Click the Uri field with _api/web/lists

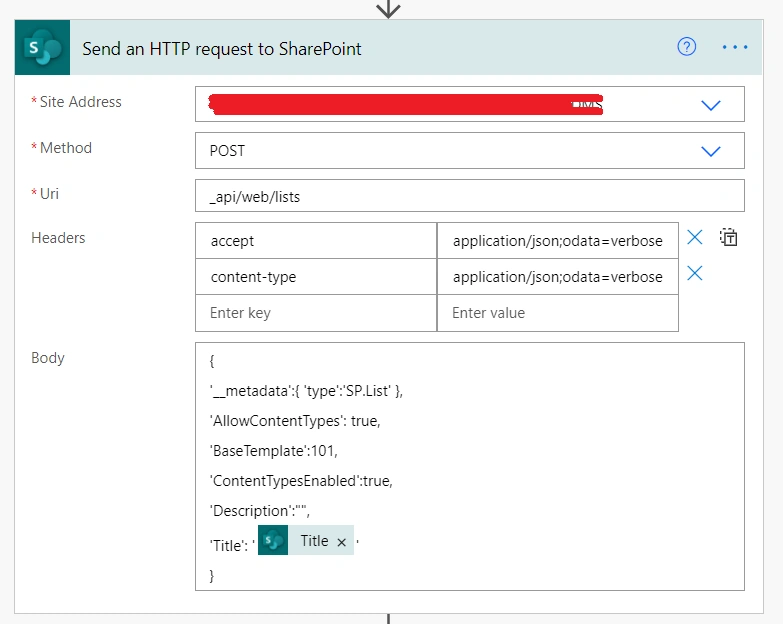[x=469, y=196]
